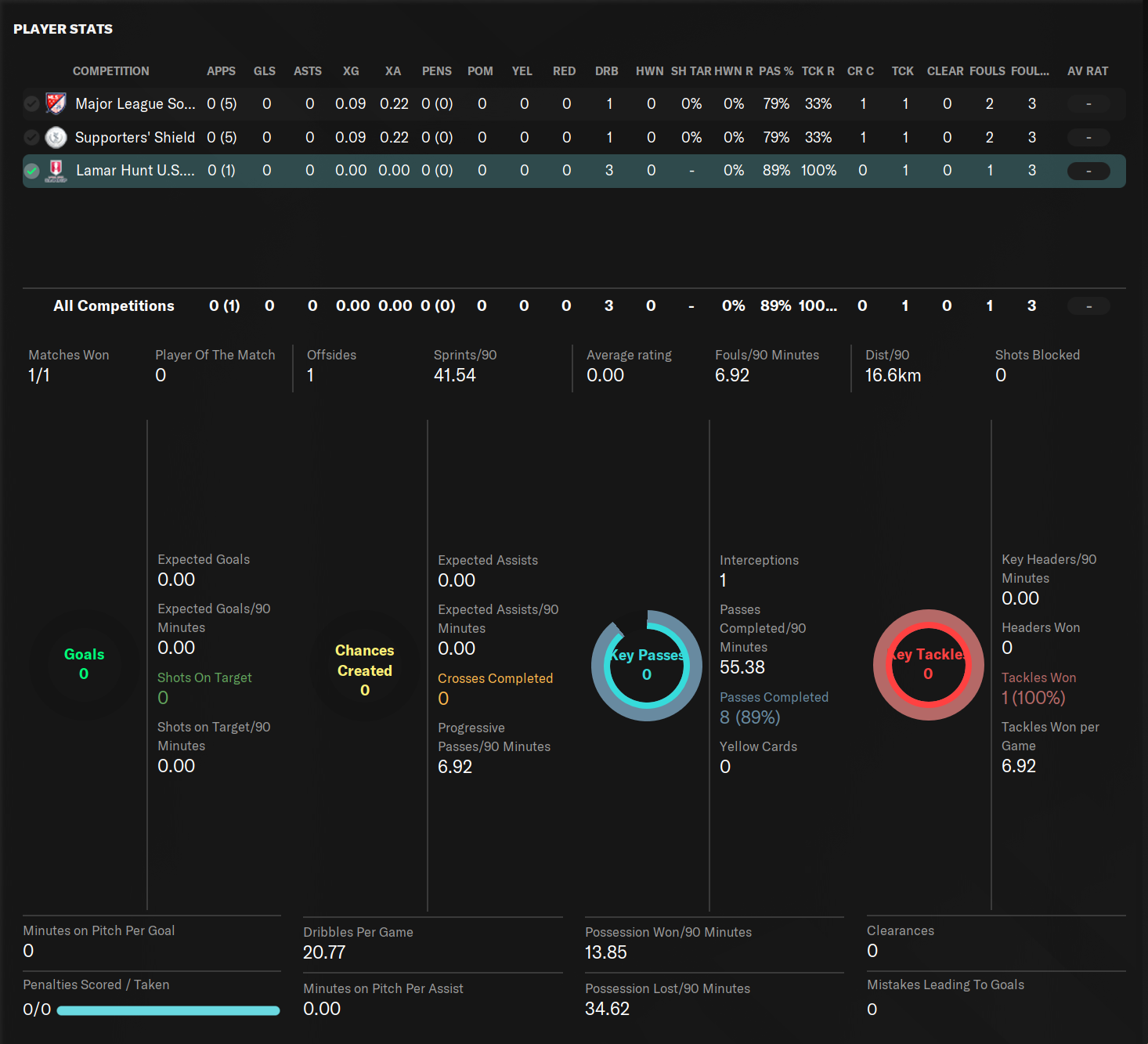Click the Chances Created circular gauge
Screen dimensions: 1148x1044
coord(365,665)
